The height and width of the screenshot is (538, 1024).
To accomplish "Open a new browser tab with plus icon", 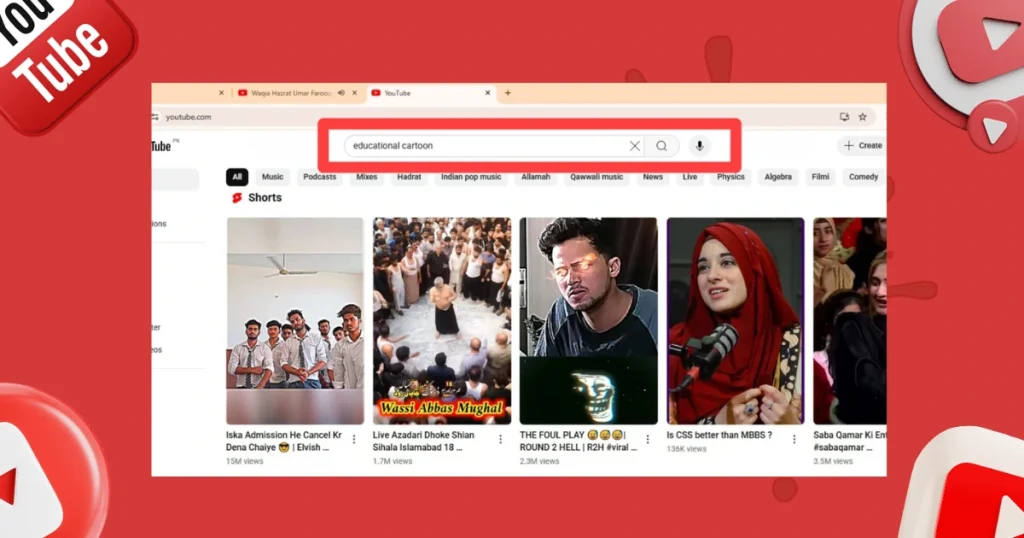I will pyautogui.click(x=507, y=93).
